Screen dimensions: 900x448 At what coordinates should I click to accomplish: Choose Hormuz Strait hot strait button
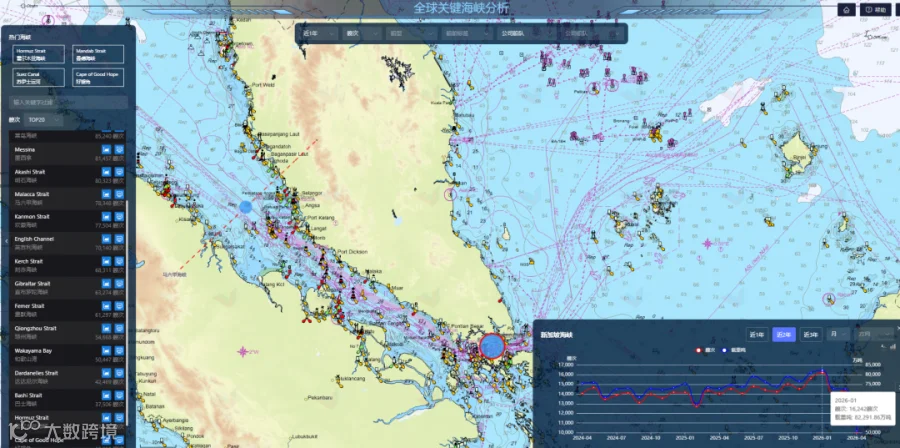40,54
